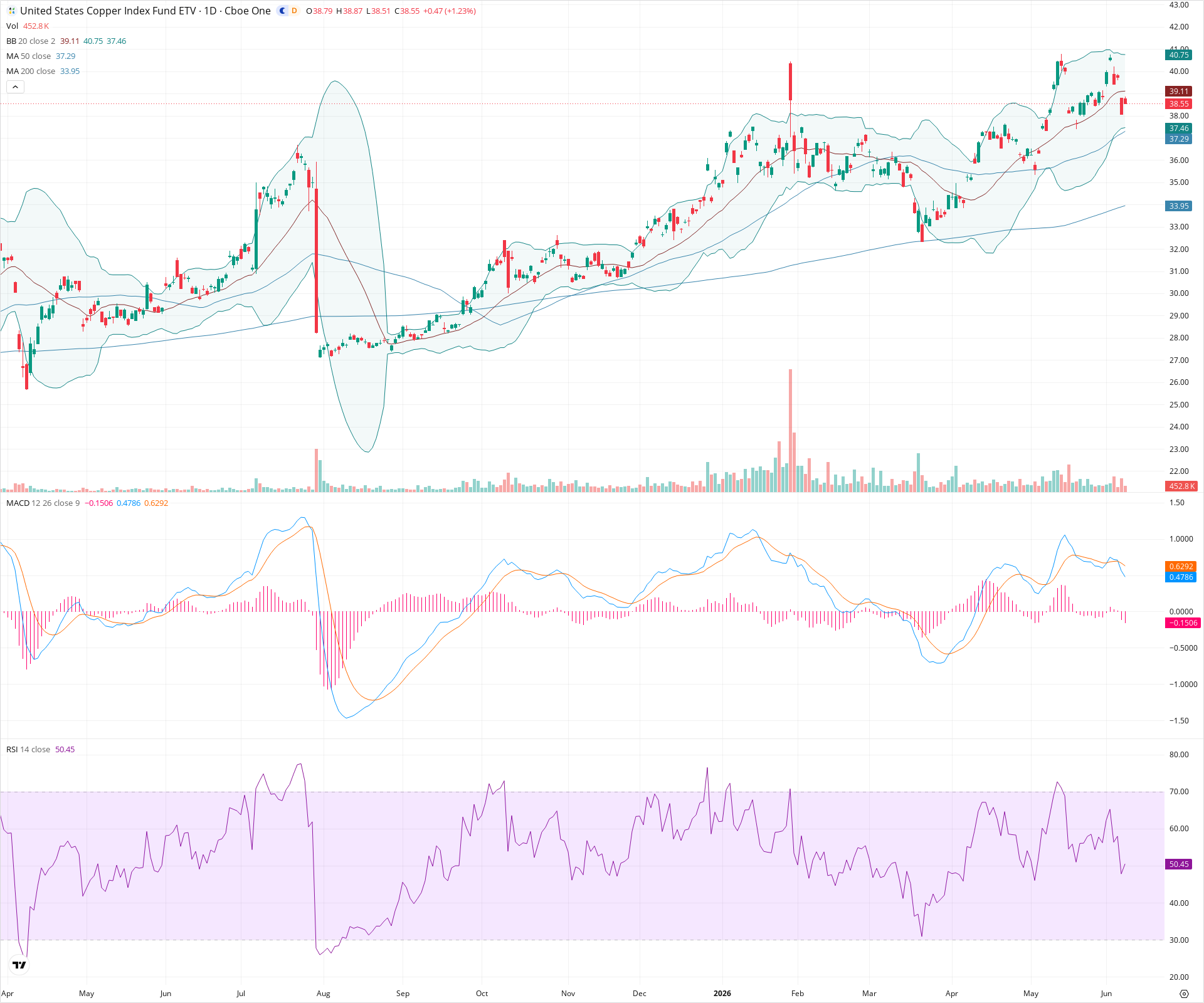This screenshot has width=1204, height=1003.
Task: Click the Aug label on time axis
Action: pyautogui.click(x=324, y=994)
